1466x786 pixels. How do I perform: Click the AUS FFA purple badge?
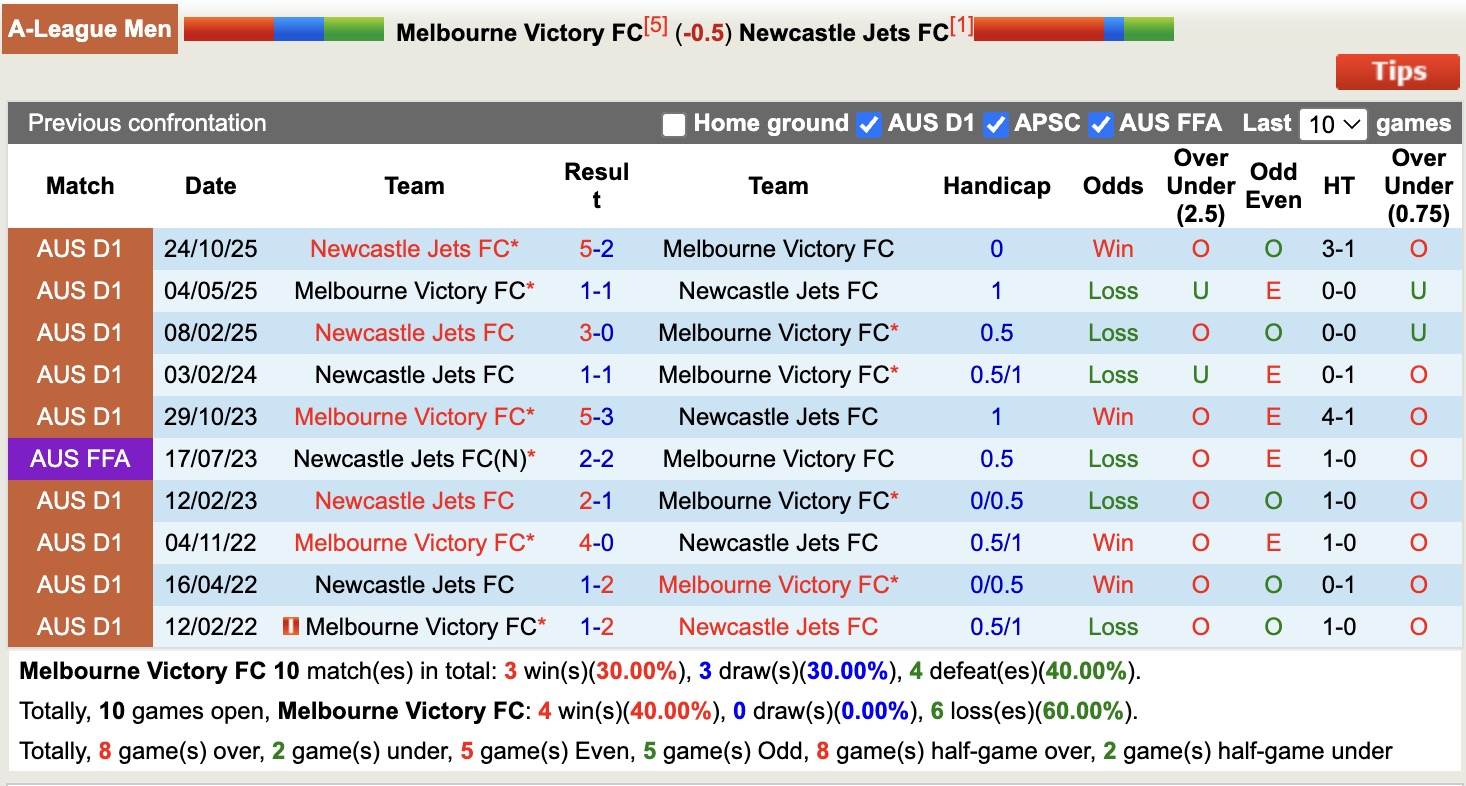click(x=80, y=459)
